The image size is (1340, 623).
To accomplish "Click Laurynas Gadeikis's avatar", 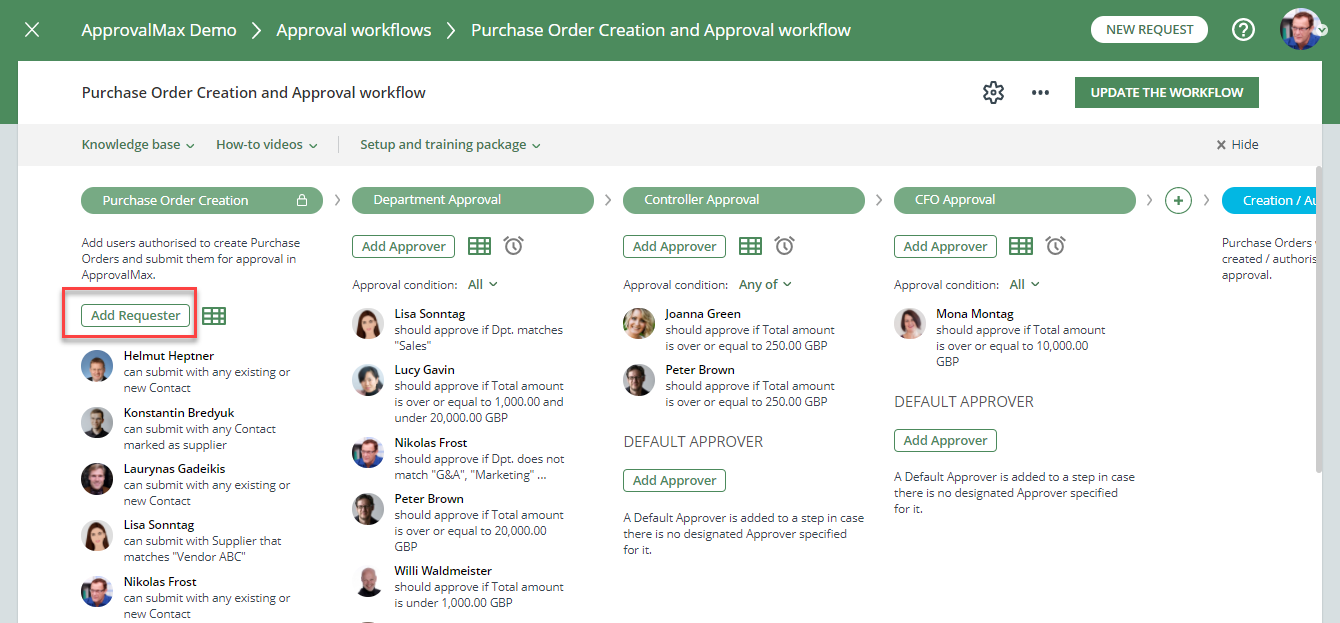I will [97, 479].
